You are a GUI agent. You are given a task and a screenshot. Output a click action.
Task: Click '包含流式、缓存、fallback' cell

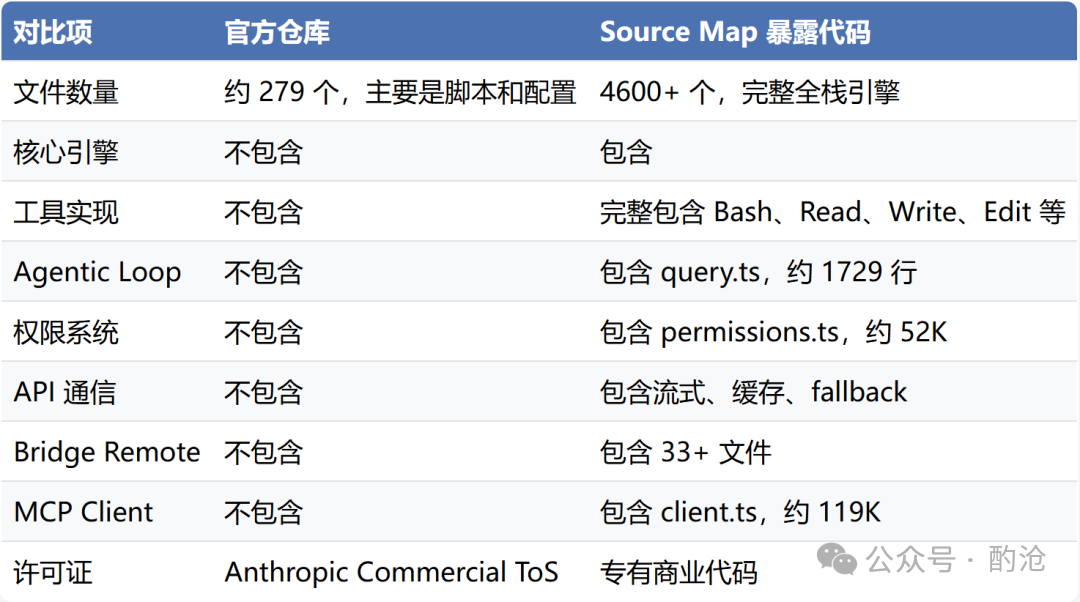[x=754, y=393]
